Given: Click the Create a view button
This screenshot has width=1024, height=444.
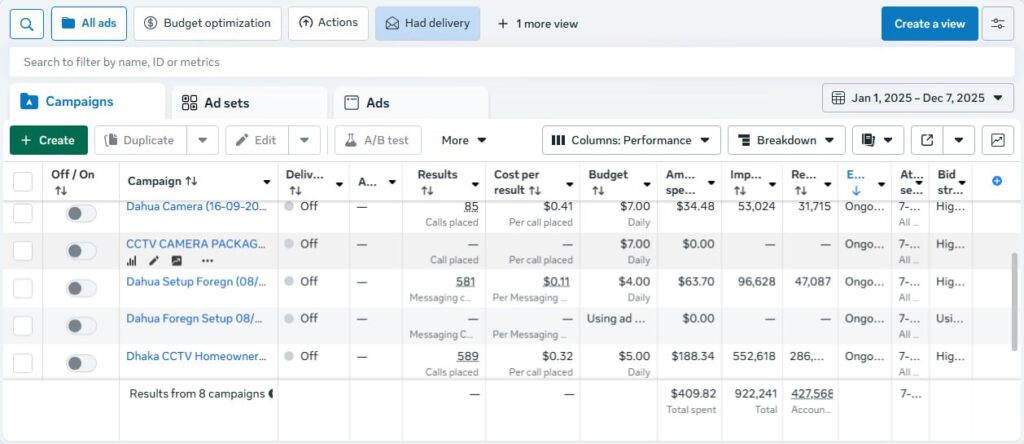Looking at the screenshot, I should pyautogui.click(x=929, y=23).
